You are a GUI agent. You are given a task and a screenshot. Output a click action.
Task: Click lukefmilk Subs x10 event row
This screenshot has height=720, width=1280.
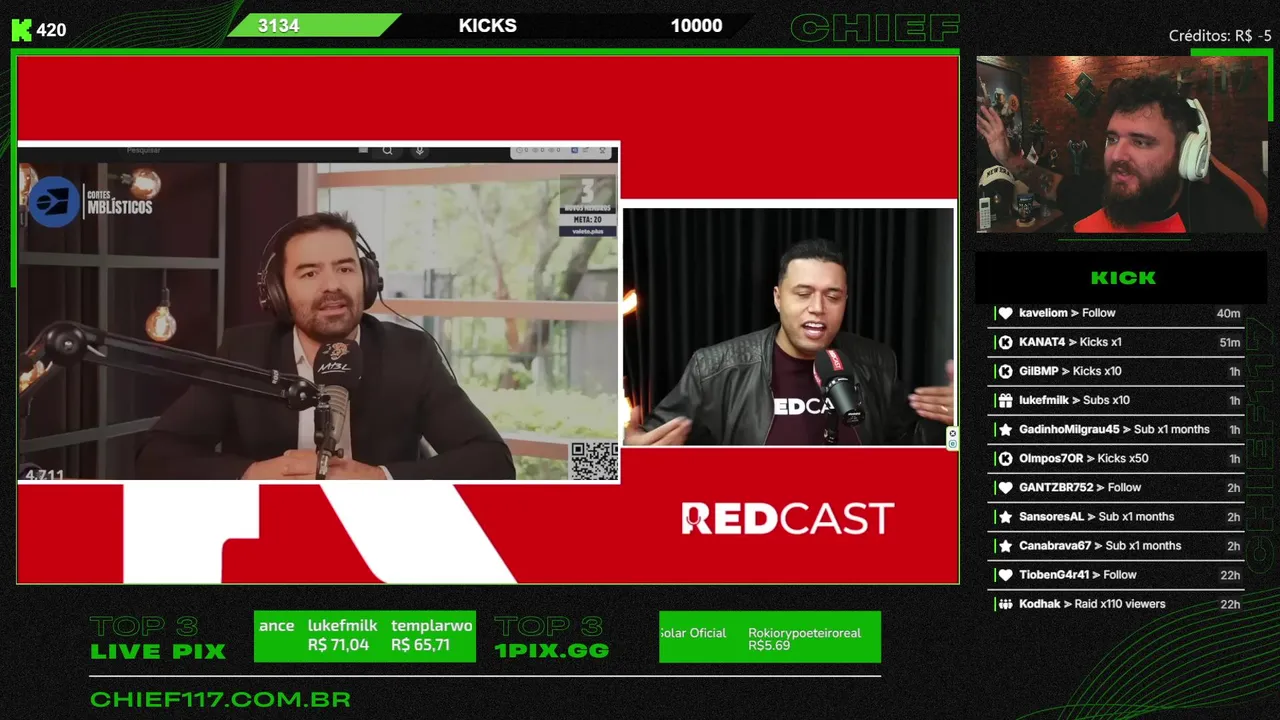pos(1117,400)
